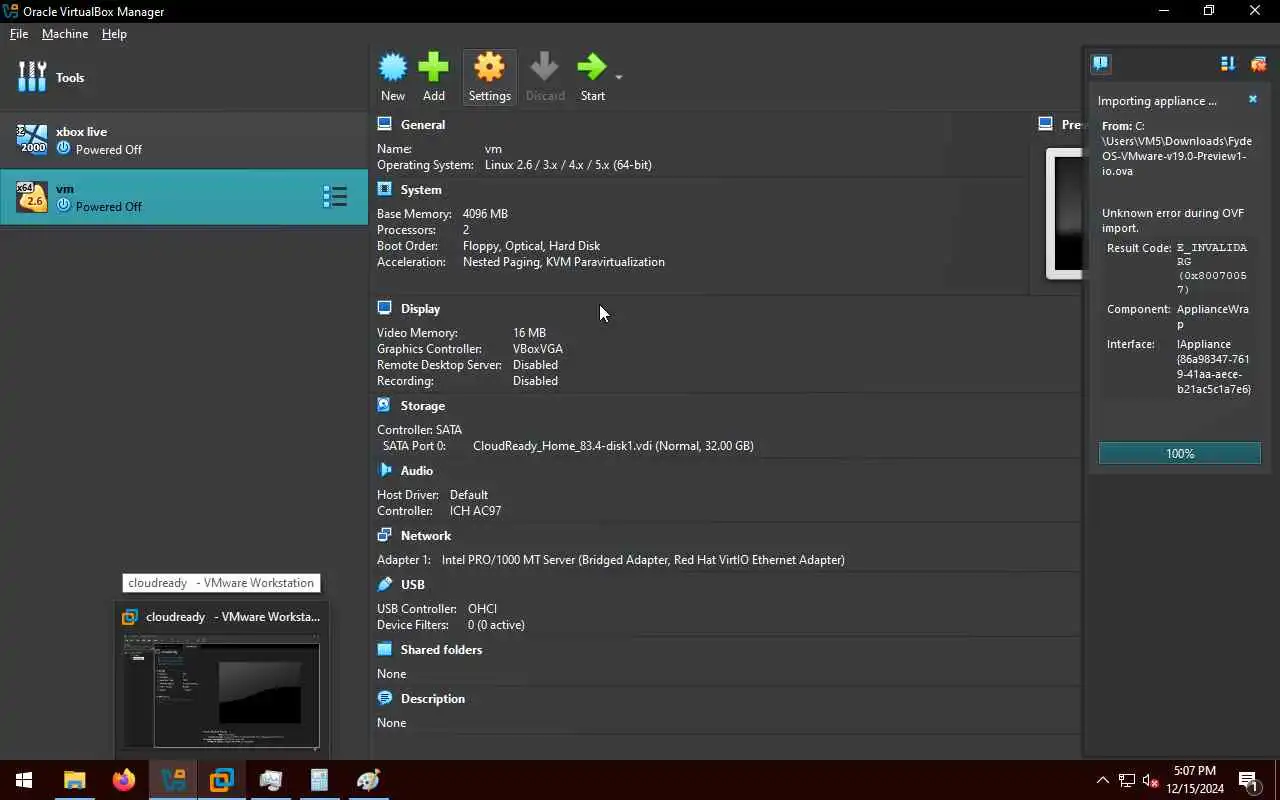The image size is (1280, 800).
Task: Click the VirtualBox taskbar icon
Action: [172, 780]
